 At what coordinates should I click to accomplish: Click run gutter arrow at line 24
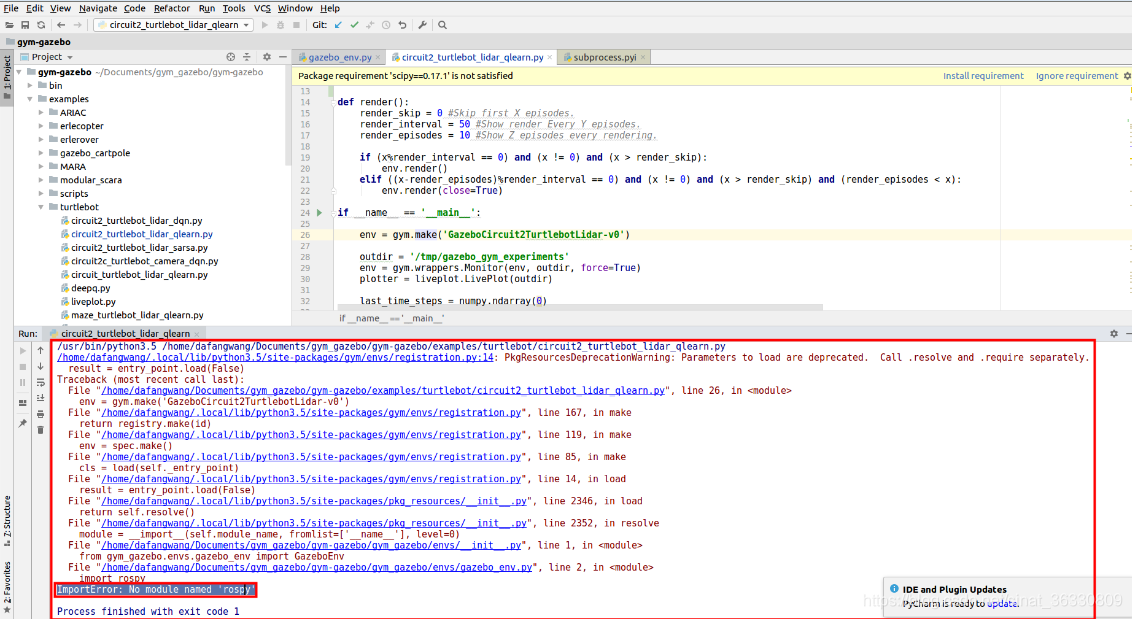[319, 213]
